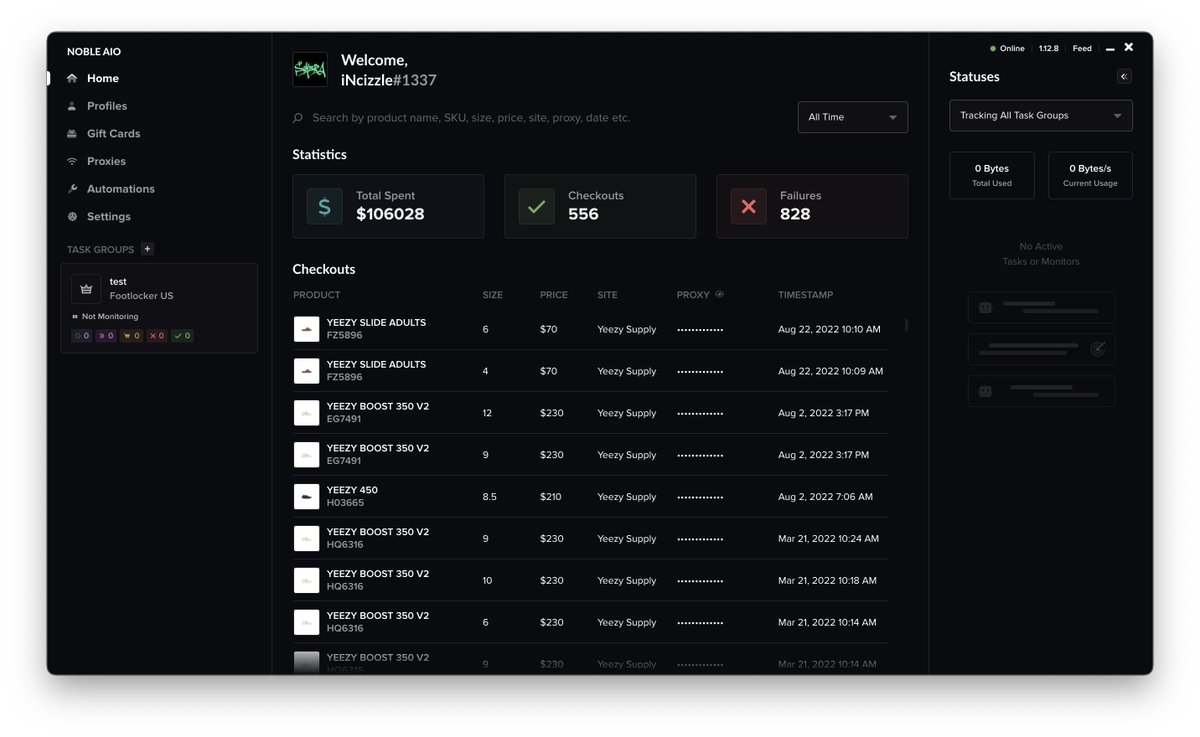Screen dimensions: 1200x737
Task: Click the user avatar image
Action: tap(310, 70)
